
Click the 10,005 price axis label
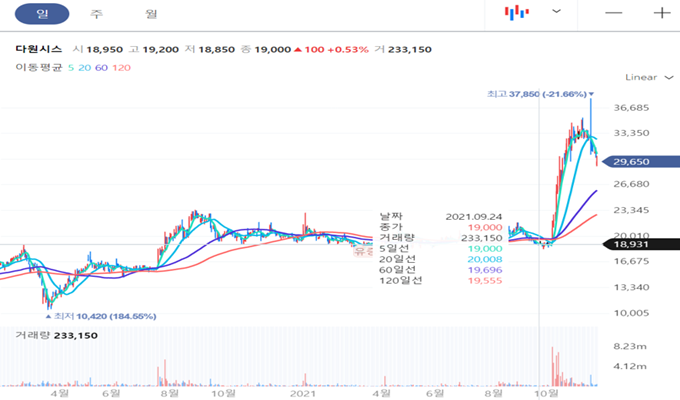click(x=631, y=313)
